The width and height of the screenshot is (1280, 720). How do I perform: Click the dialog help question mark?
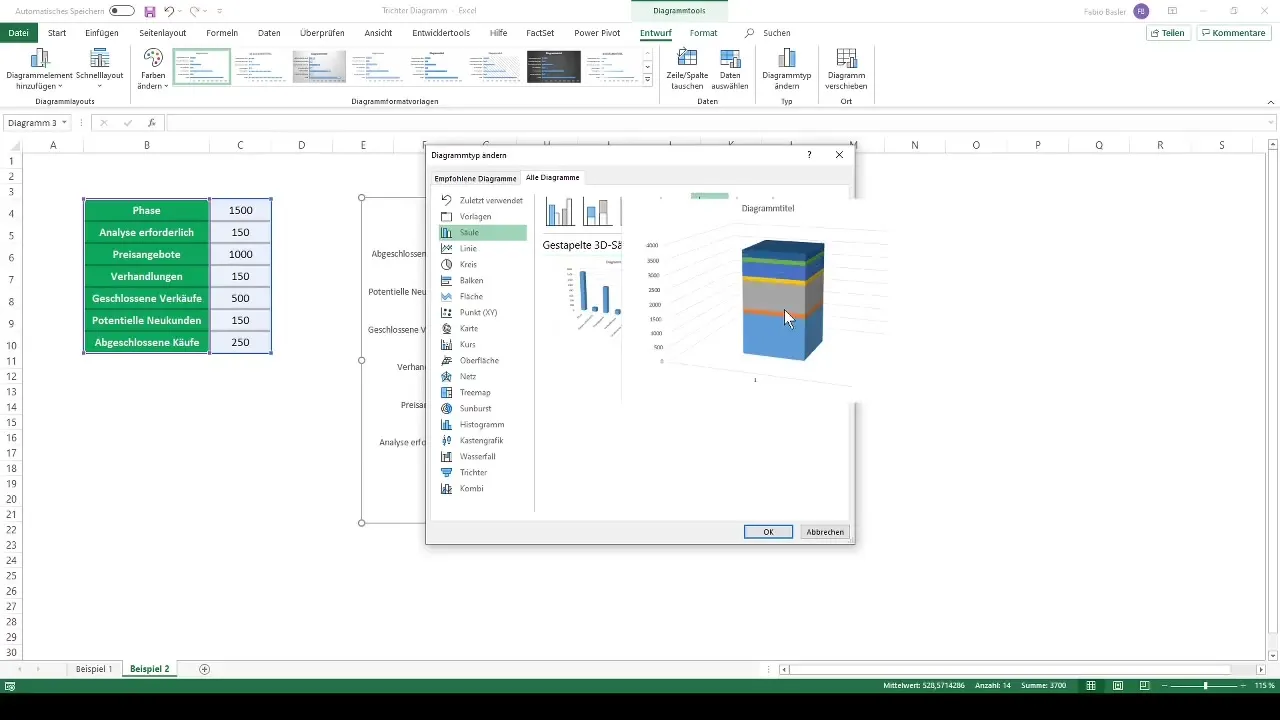pos(809,155)
